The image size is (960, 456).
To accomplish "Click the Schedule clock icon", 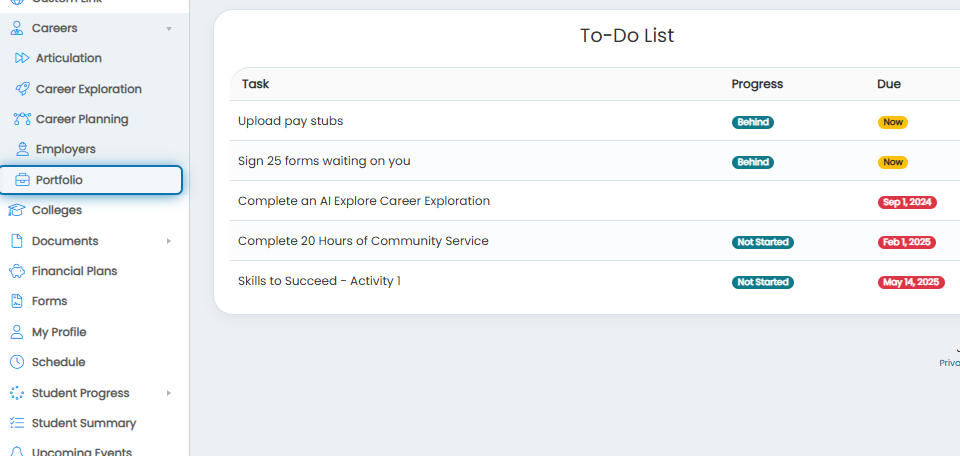I will pyautogui.click(x=17, y=362).
